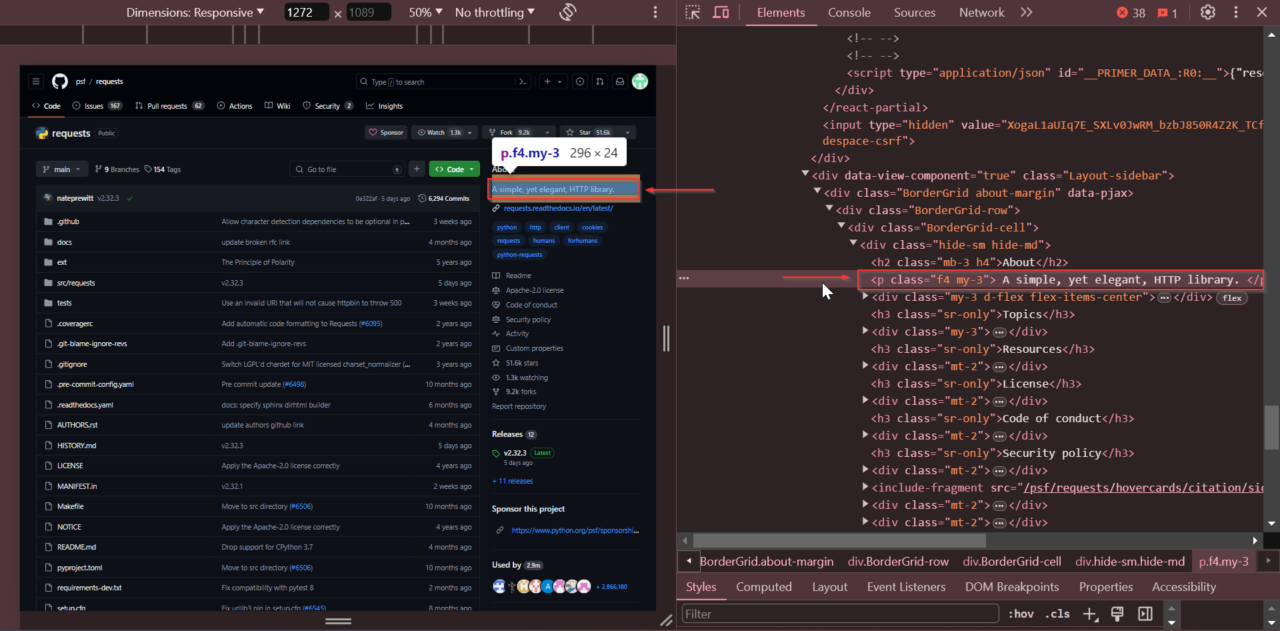Viewport: 1280px width, 631px height.
Task: Open the green Code dropdown button
Action: tap(455, 169)
